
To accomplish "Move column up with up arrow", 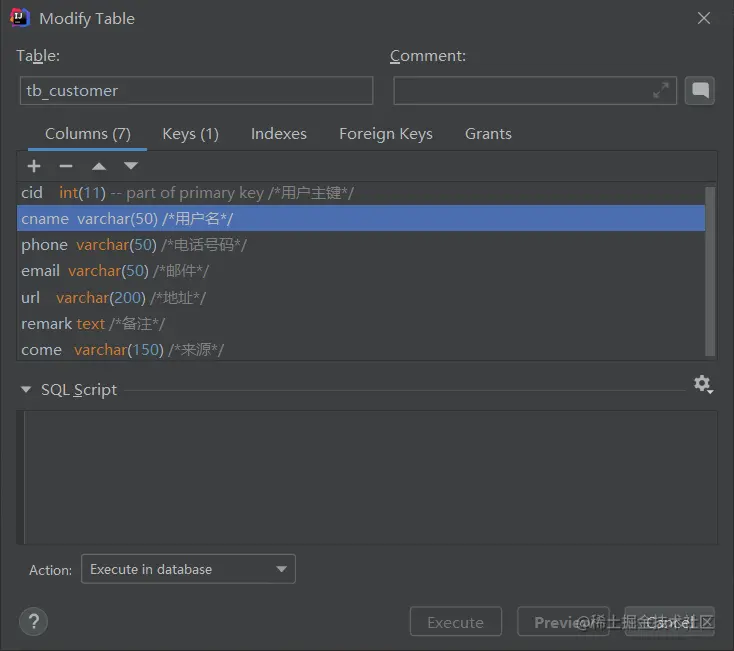I will [98, 166].
